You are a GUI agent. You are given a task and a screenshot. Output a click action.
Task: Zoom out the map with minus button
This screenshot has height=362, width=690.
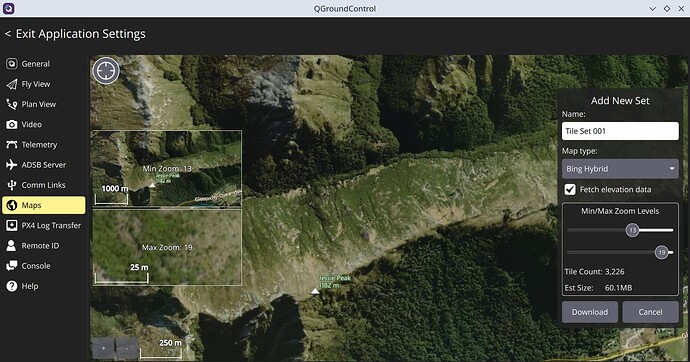pyautogui.click(x=127, y=348)
